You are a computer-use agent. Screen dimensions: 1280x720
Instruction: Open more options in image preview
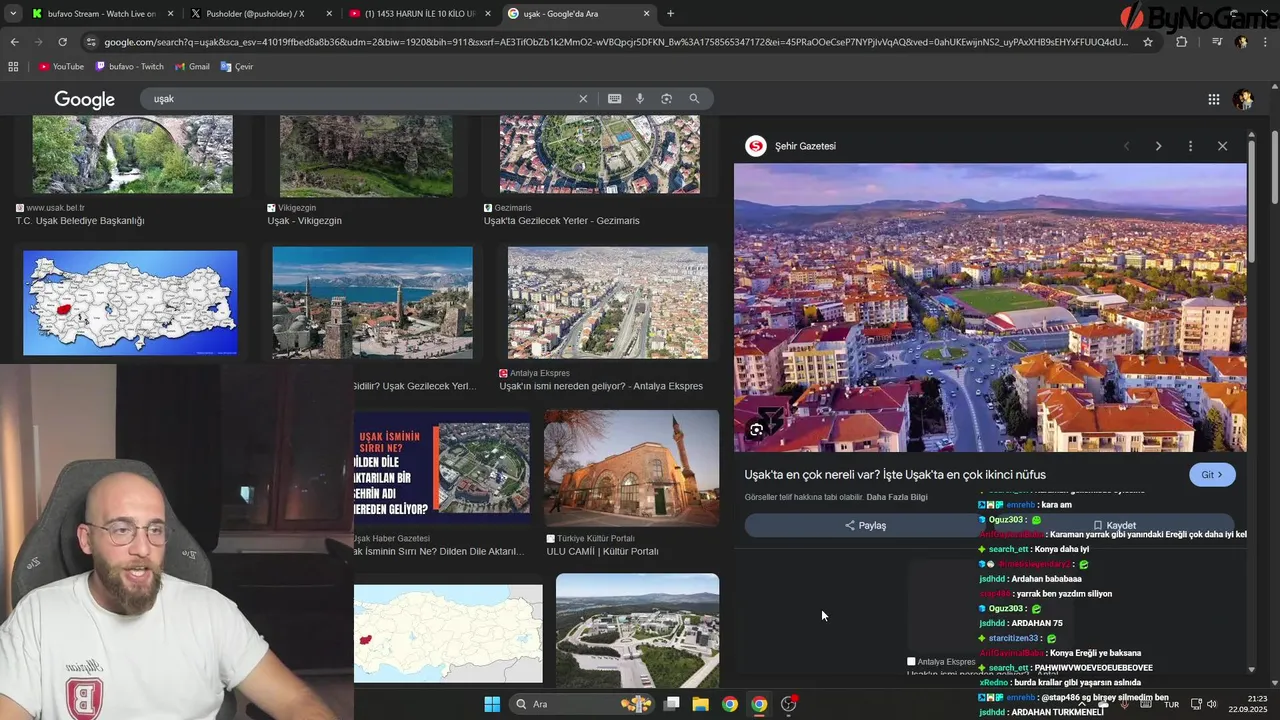pyautogui.click(x=1190, y=146)
